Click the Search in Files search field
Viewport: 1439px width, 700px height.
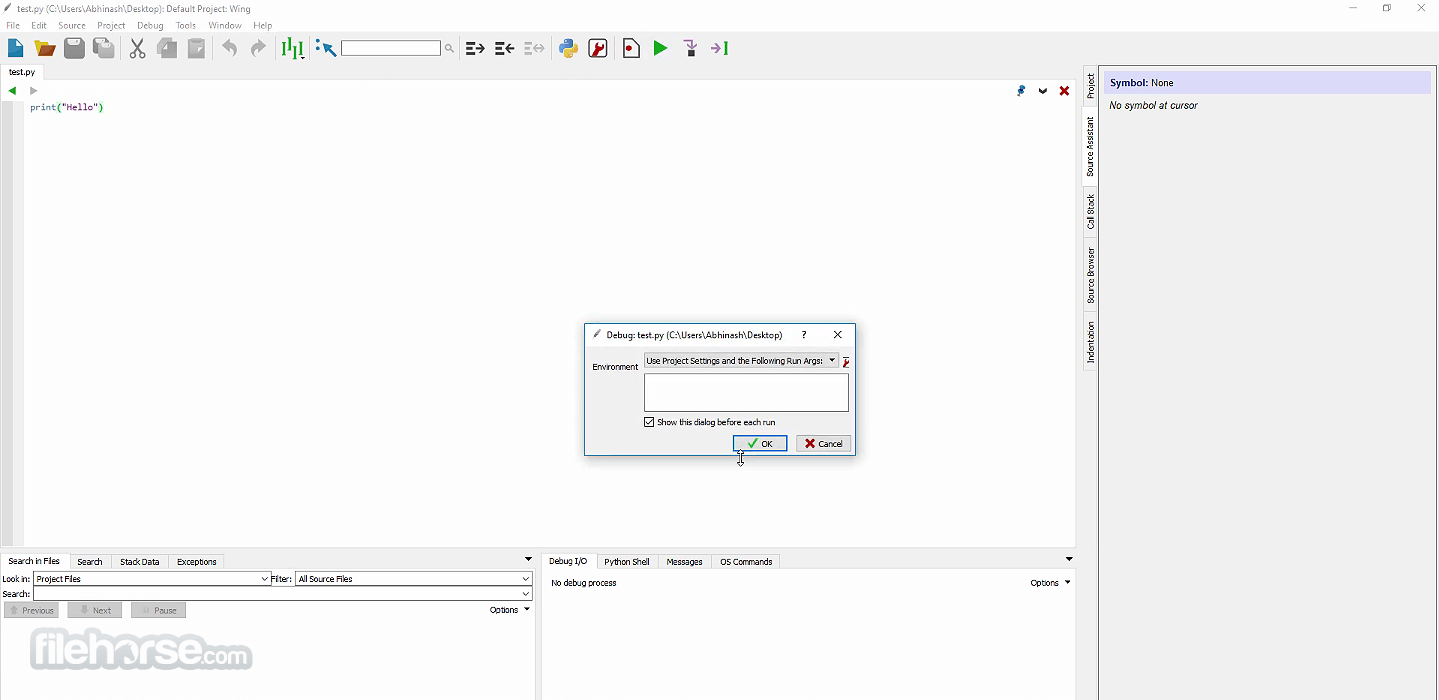click(x=283, y=594)
